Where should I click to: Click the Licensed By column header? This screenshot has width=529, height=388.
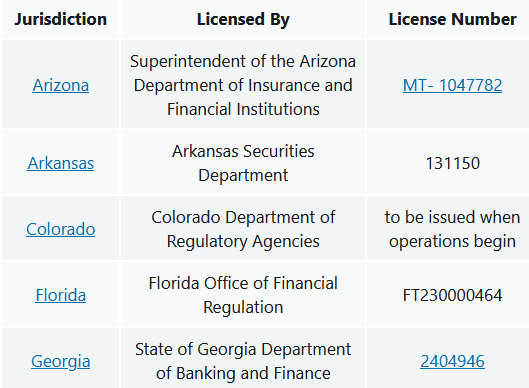[243, 19]
